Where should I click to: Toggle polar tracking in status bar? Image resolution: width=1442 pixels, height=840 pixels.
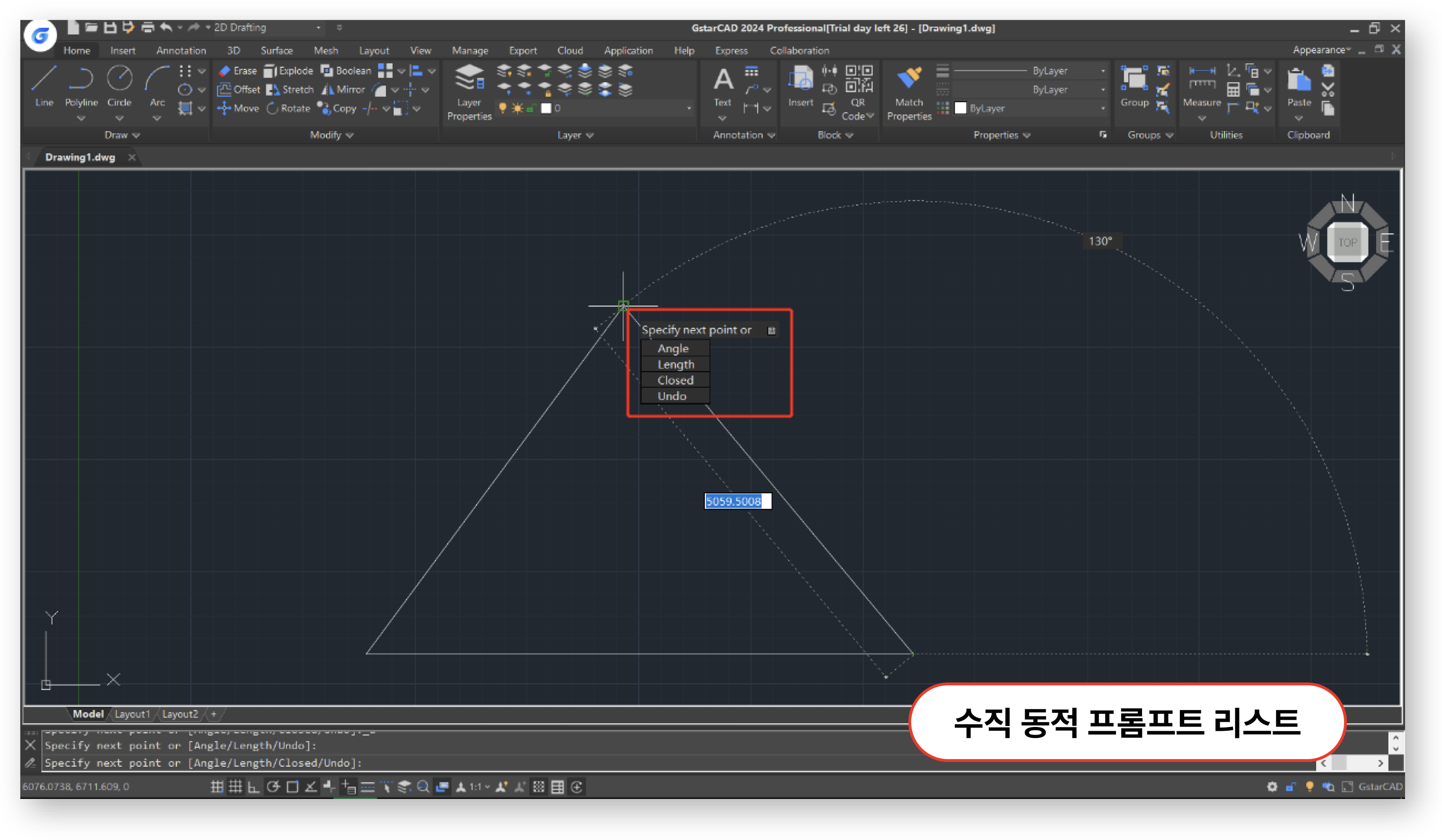(x=273, y=787)
